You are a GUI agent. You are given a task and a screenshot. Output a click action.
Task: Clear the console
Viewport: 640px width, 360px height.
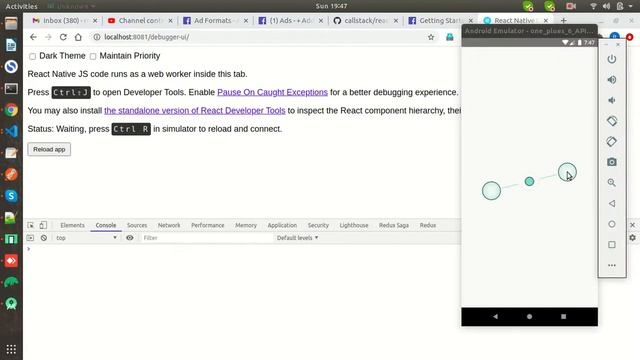(x=44, y=238)
